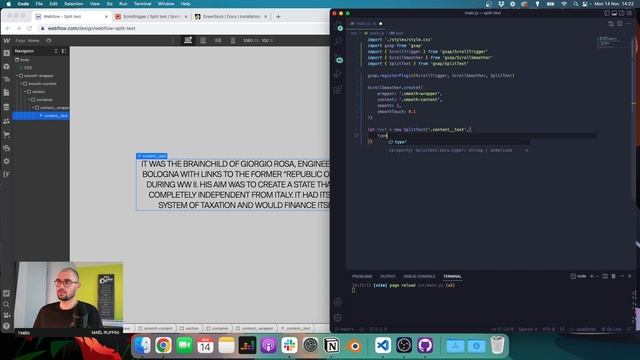Close the VS Code terminal panel
The width and height of the screenshot is (640, 360).
[x=630, y=276]
